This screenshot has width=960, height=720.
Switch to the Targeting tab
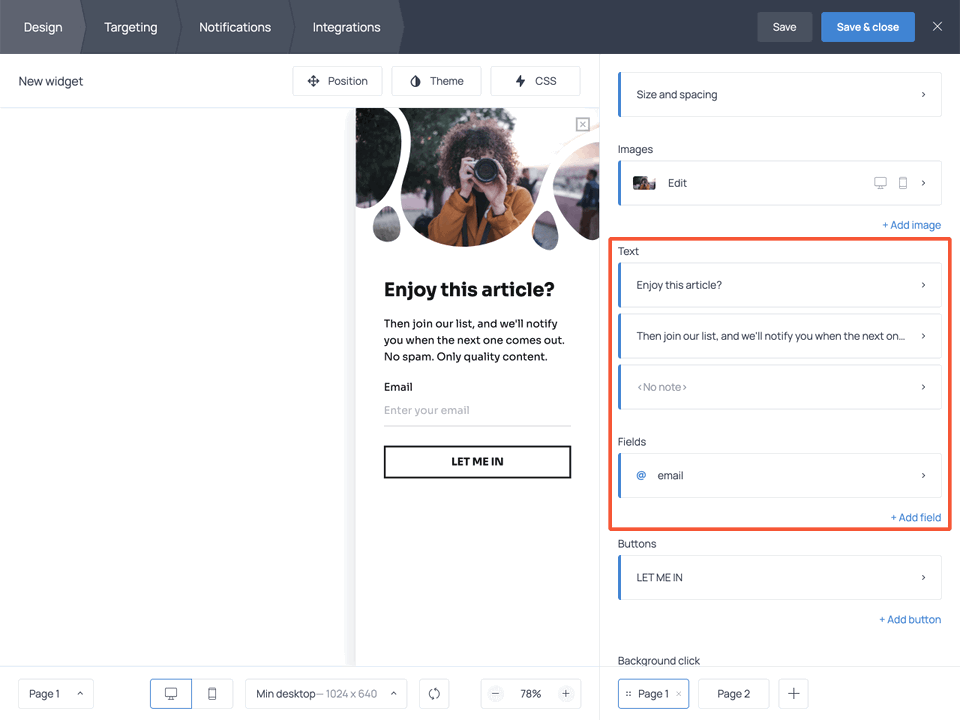[130, 27]
